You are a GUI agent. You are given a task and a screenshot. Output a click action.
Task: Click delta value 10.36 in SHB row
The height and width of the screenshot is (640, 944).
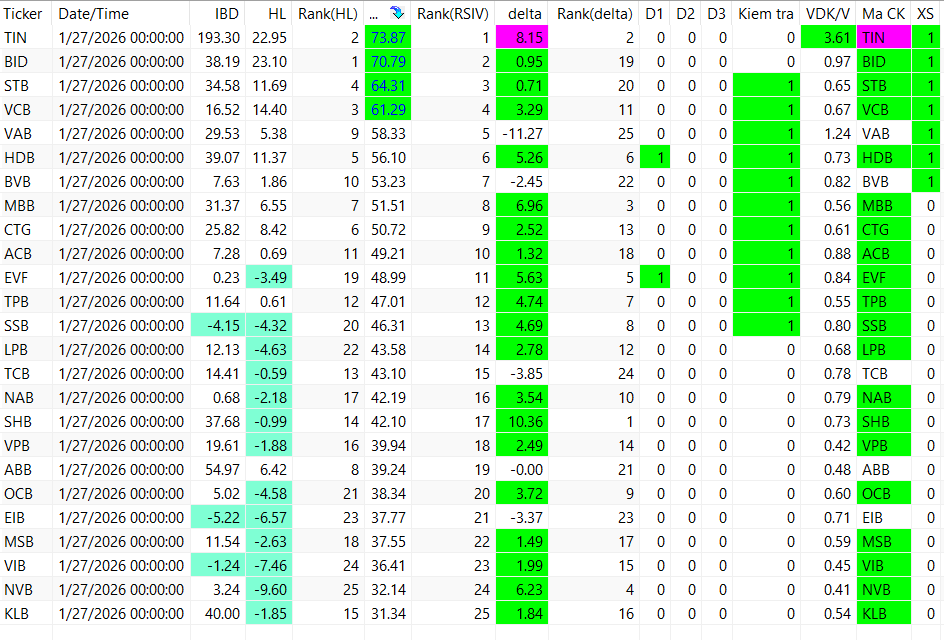click(521, 422)
